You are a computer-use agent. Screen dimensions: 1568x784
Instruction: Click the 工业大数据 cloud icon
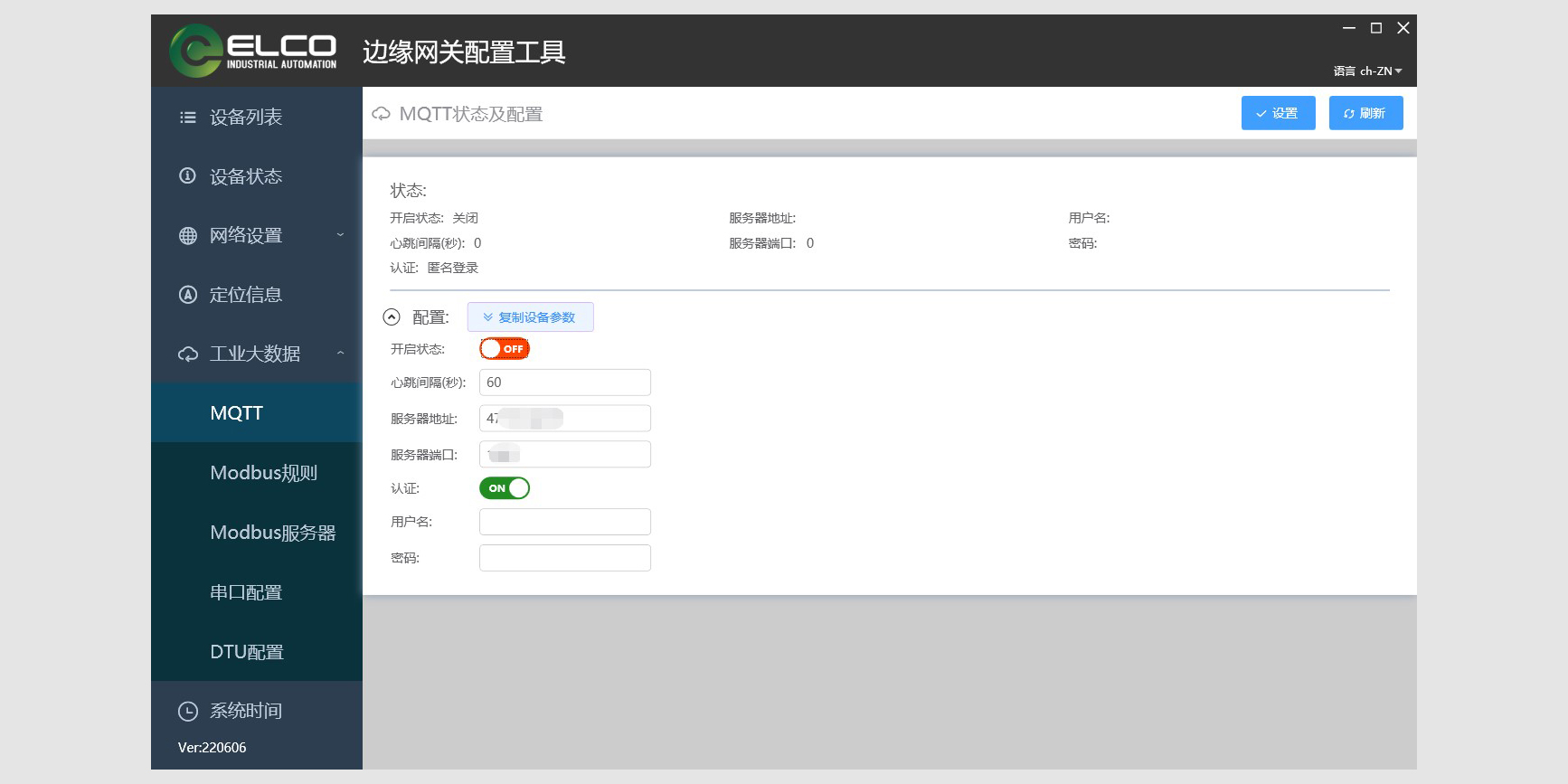click(x=187, y=354)
